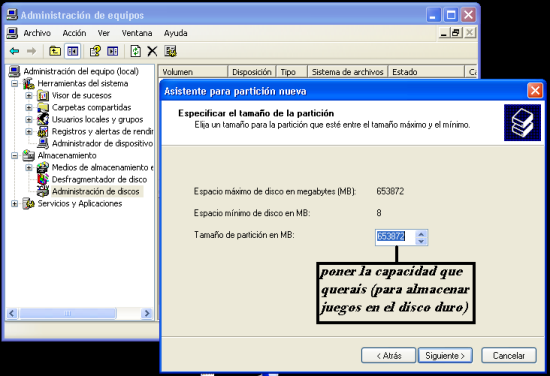This screenshot has height=376, width=550.
Task: Expand Medios de almacenamiento node
Action: point(29,167)
